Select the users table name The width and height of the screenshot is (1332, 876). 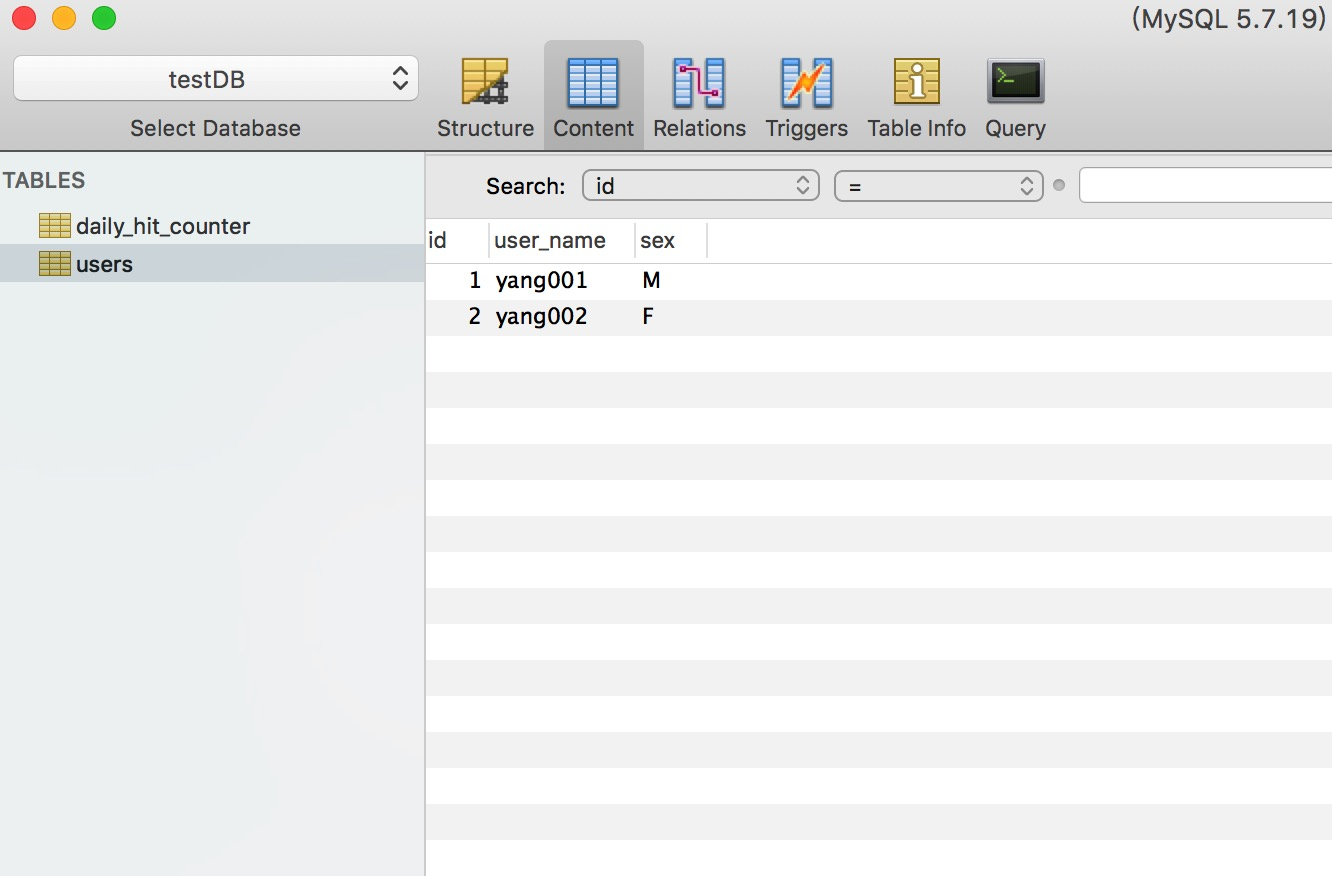pos(104,264)
